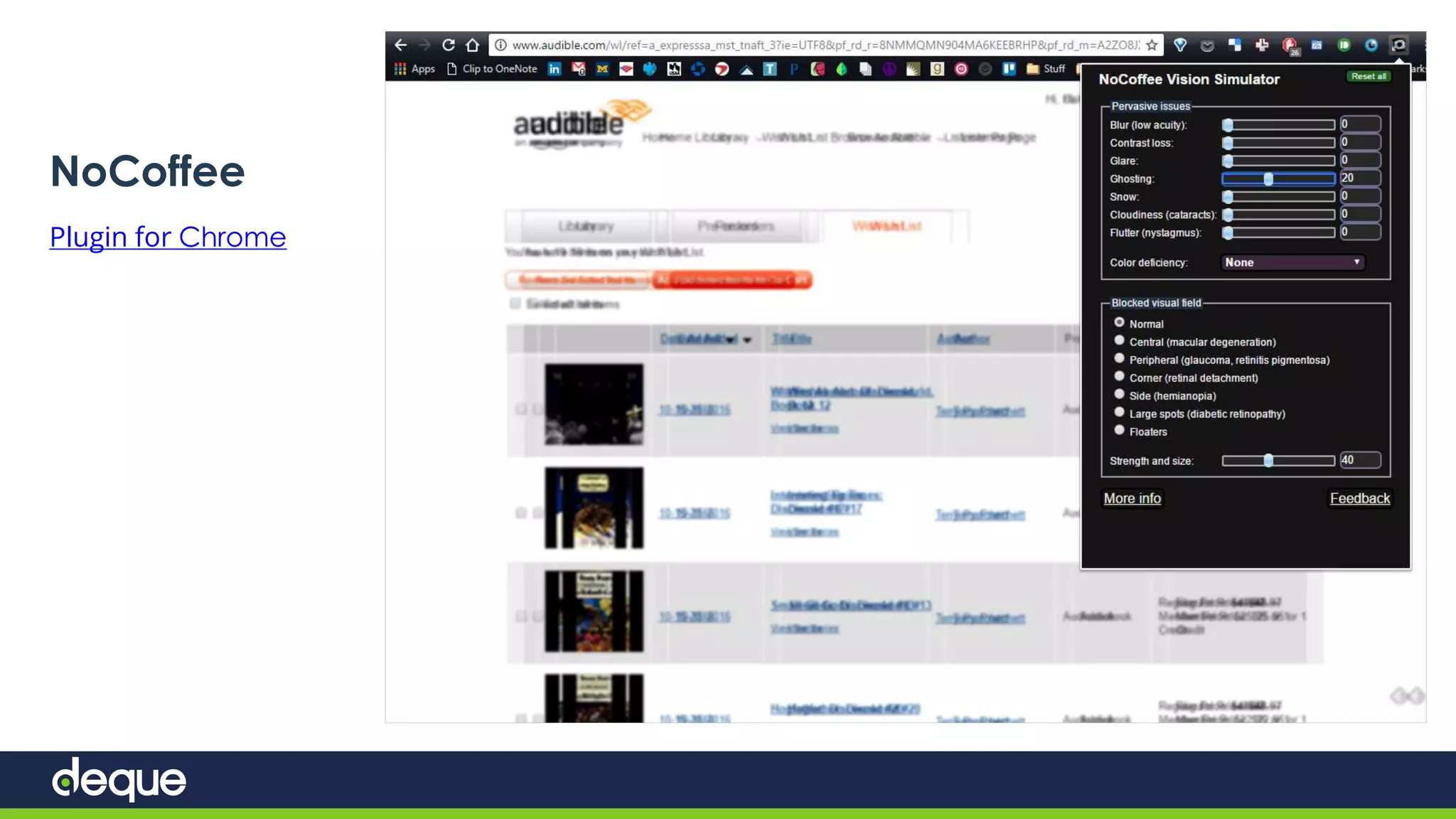
Task: Open the Delicious checkered extension
Action: pos(1235,45)
